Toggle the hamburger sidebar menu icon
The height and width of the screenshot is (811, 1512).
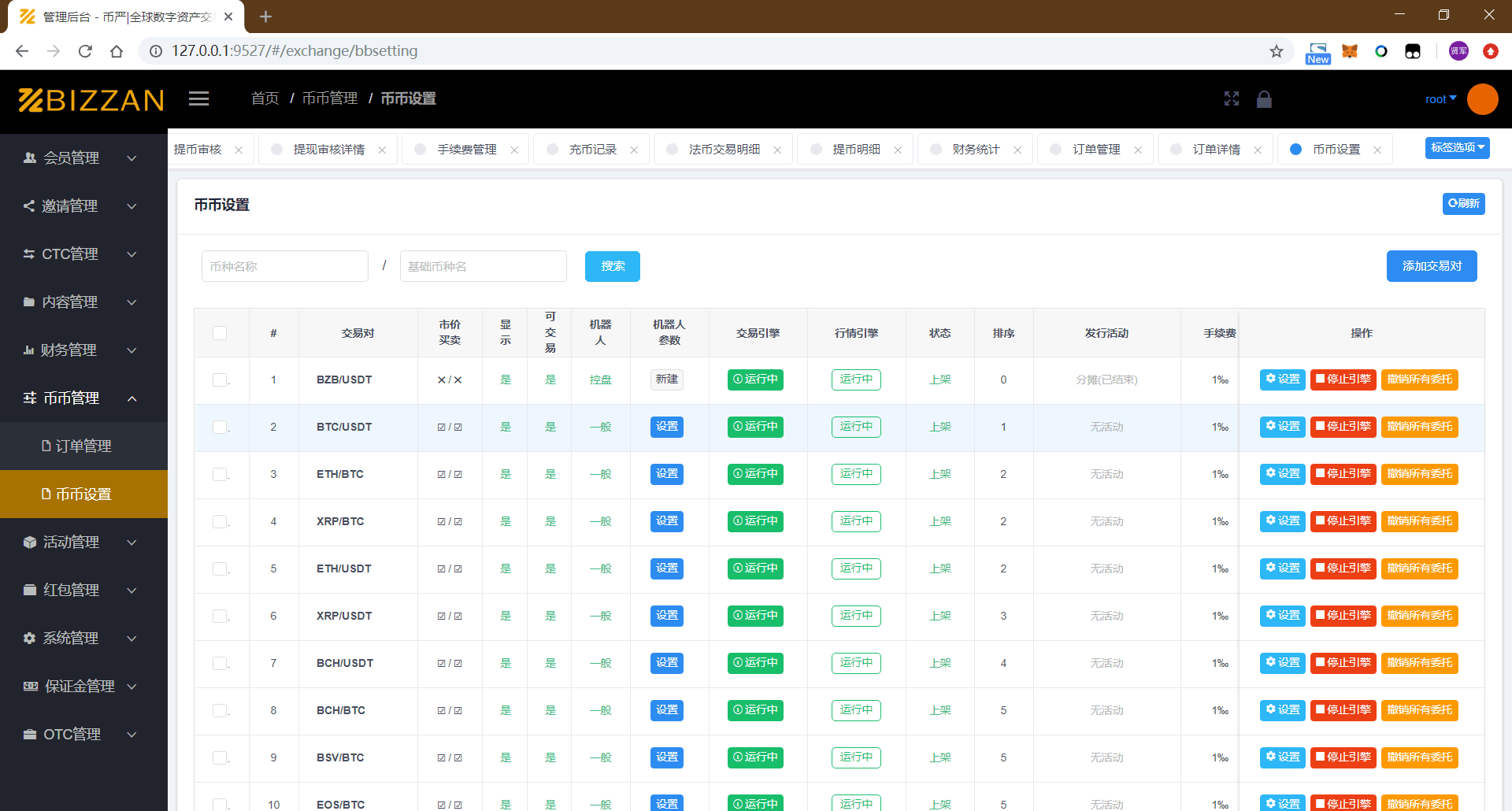(x=198, y=98)
